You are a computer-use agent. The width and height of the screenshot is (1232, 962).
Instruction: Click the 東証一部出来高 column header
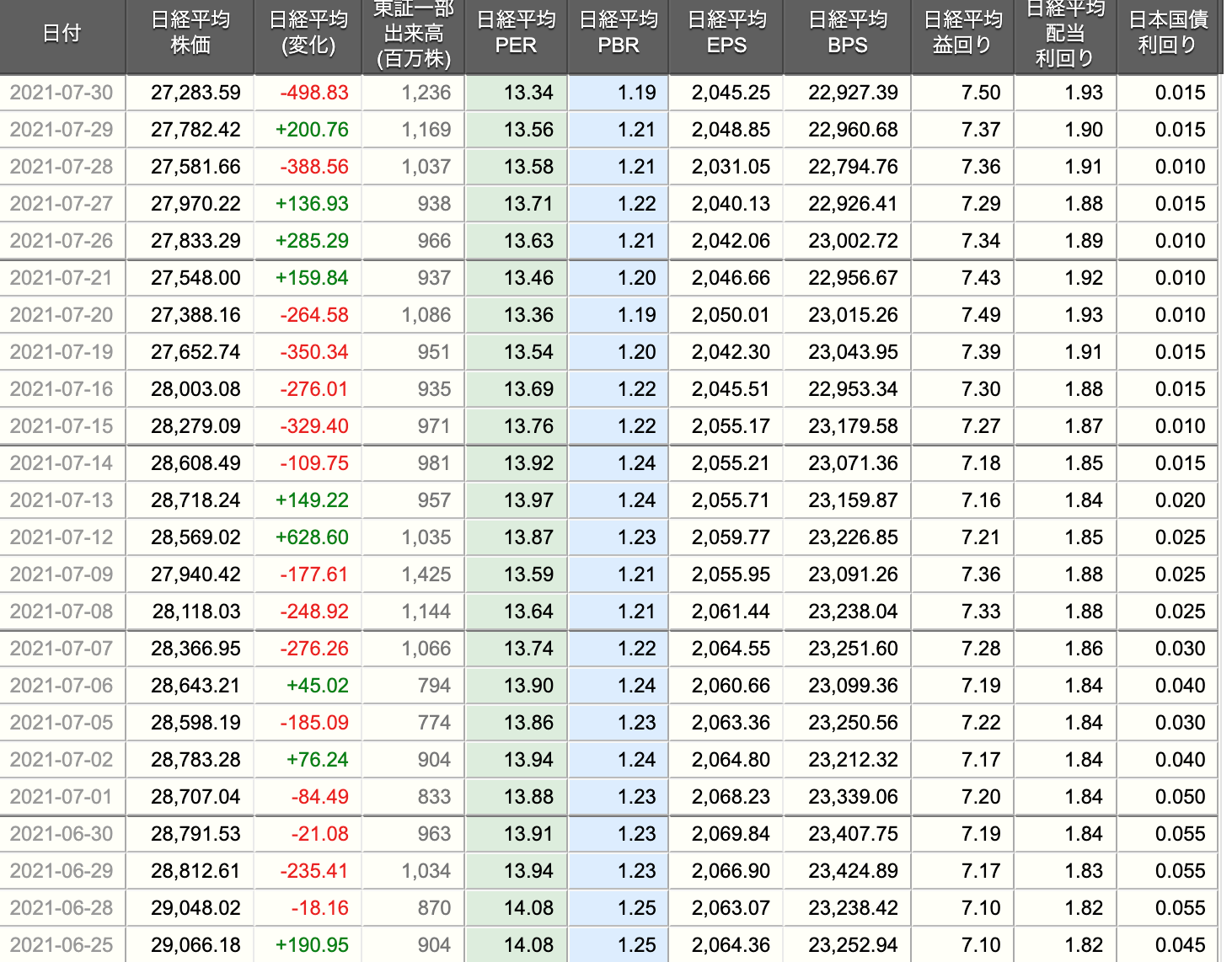click(413, 34)
